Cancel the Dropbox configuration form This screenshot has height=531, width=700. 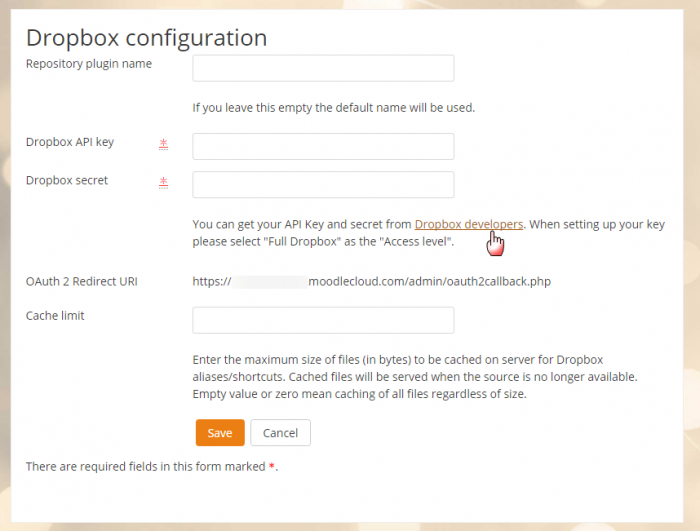(280, 433)
